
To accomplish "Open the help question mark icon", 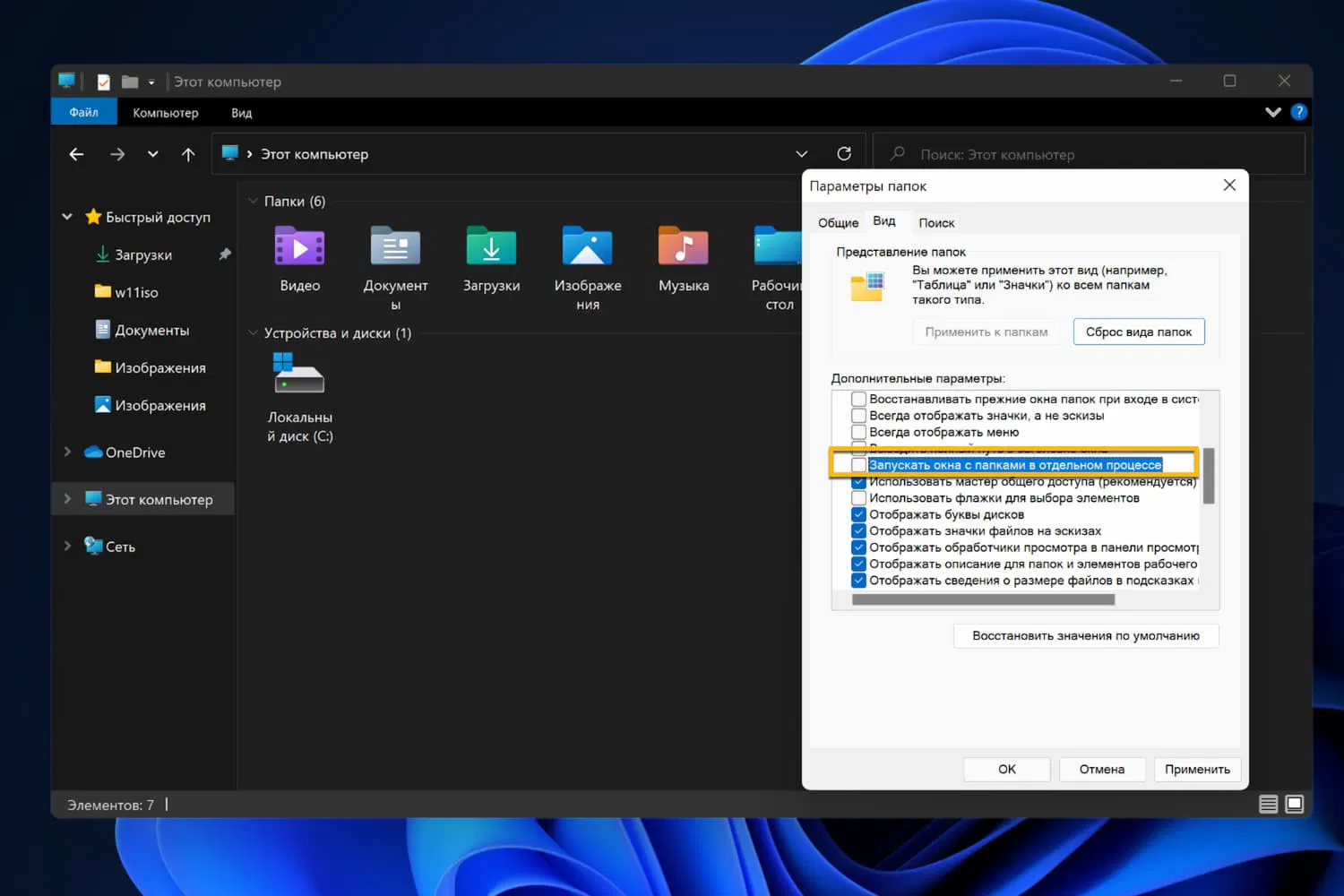I will tap(1298, 112).
